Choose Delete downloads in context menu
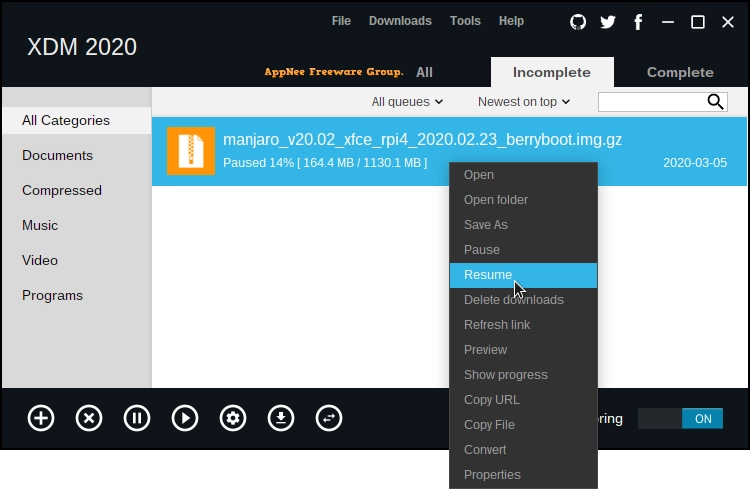Screen dimensions: 750x489 click(523, 300)
